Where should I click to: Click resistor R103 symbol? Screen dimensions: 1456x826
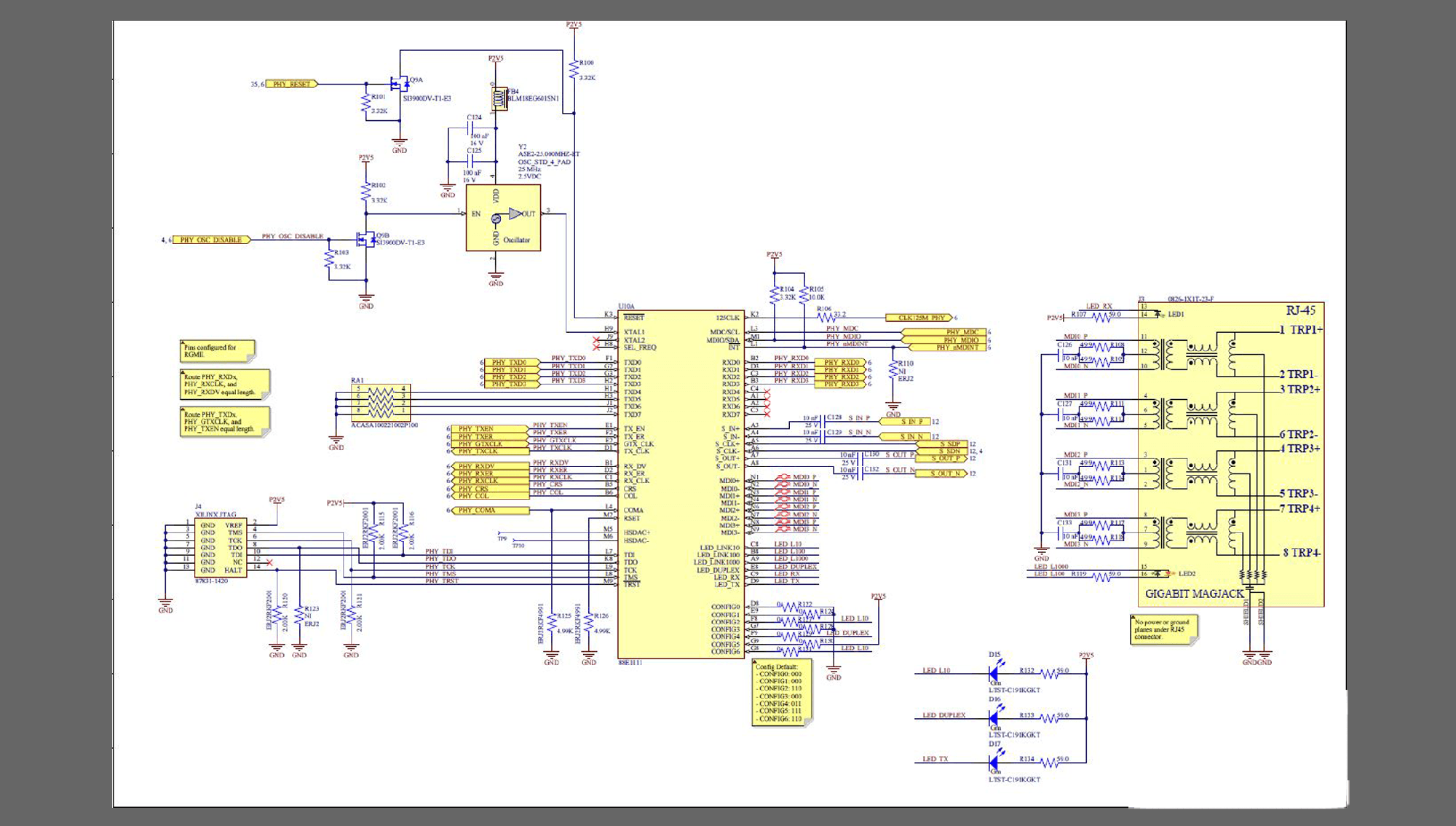tap(329, 260)
